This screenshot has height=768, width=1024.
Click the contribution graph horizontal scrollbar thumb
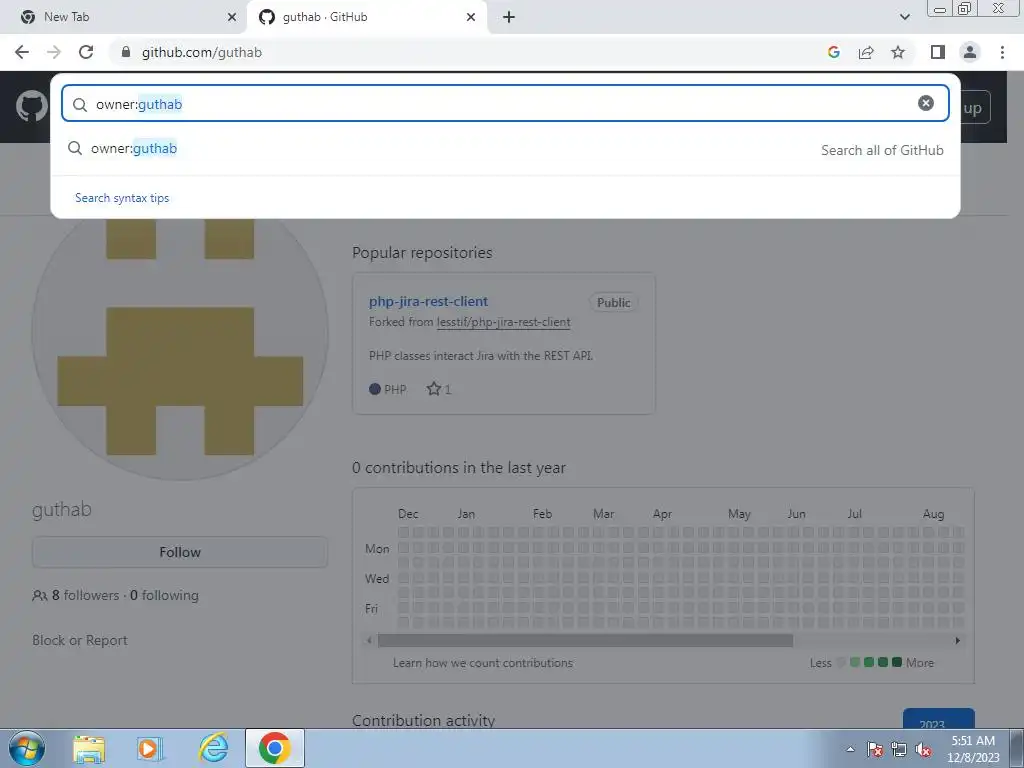(x=585, y=641)
